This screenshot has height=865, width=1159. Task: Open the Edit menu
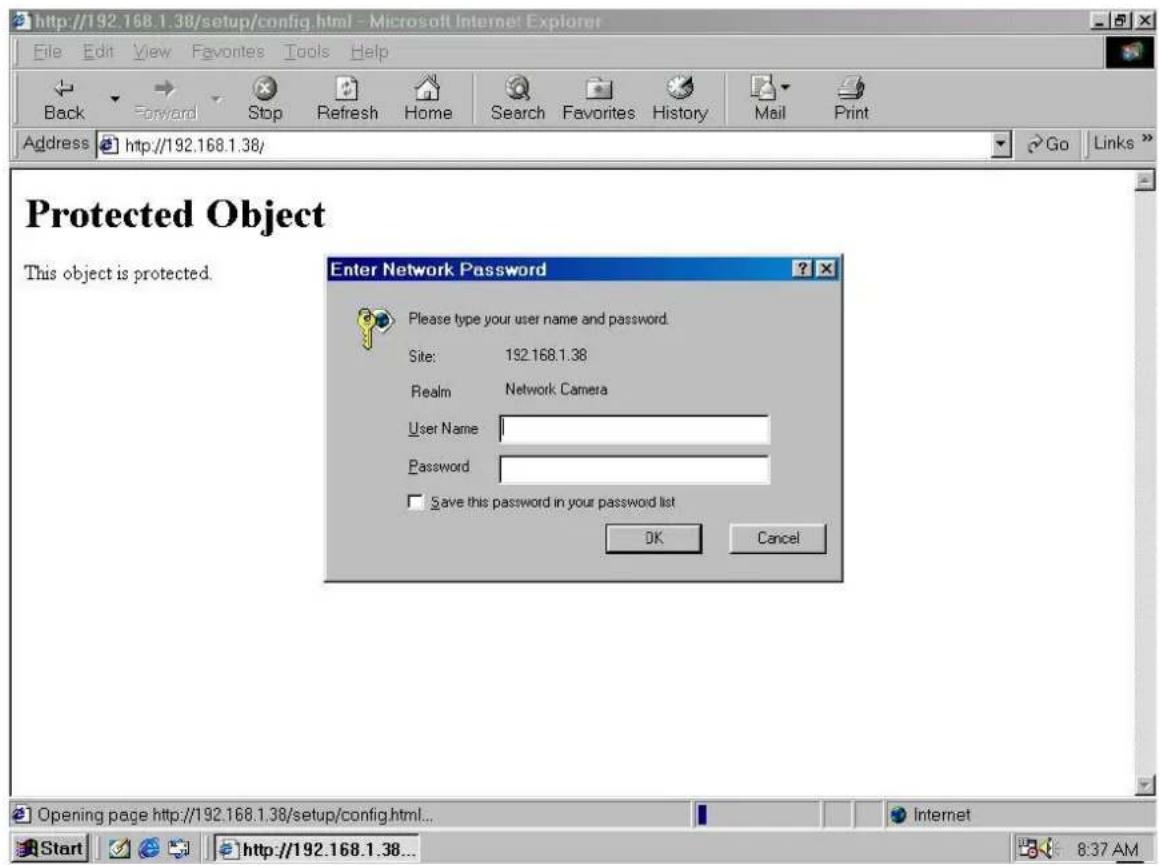click(x=98, y=52)
